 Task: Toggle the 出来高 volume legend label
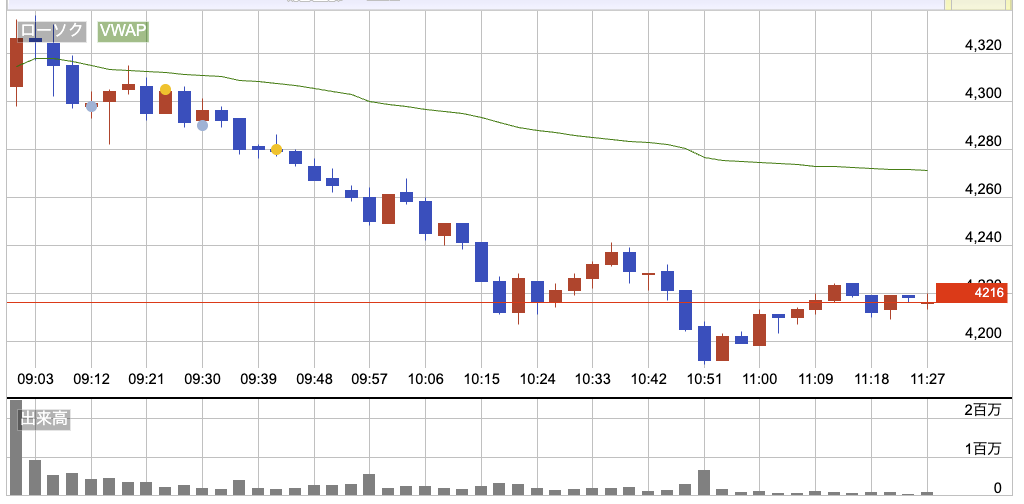pos(44,419)
